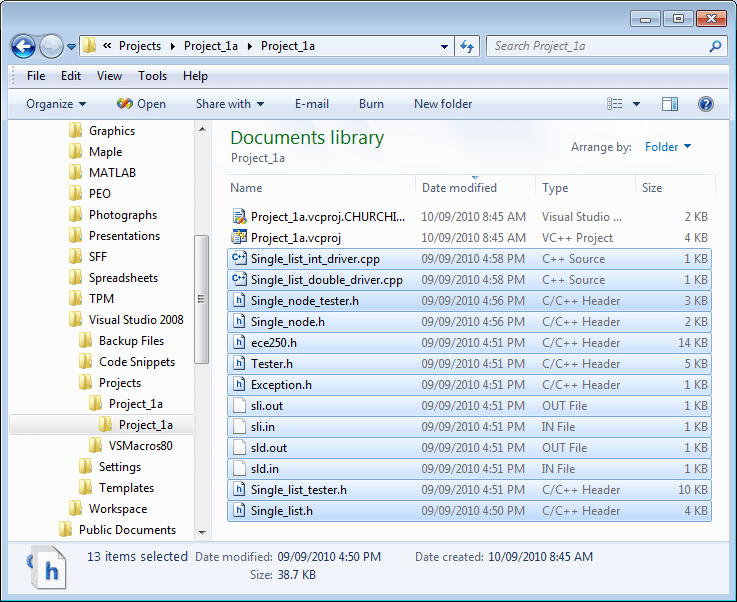Click the Size 38.7 KB status value

[296, 575]
